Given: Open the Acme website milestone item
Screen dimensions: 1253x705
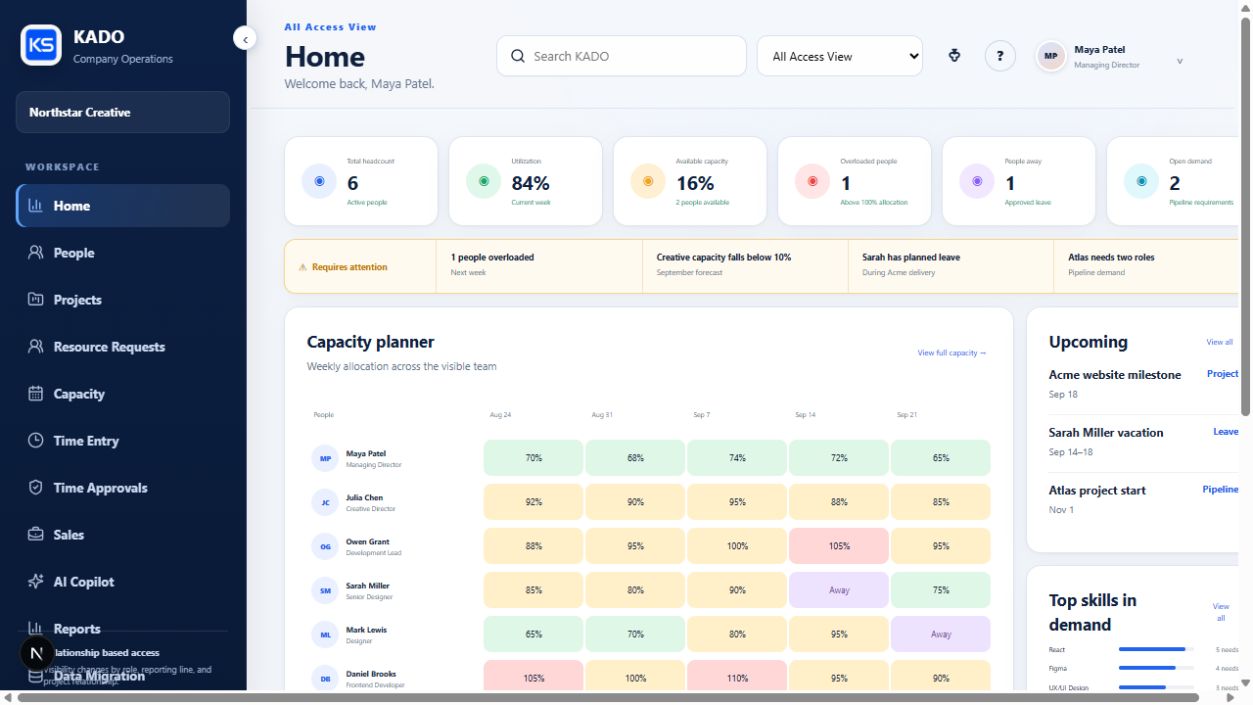Looking at the screenshot, I should (x=1144, y=384).
